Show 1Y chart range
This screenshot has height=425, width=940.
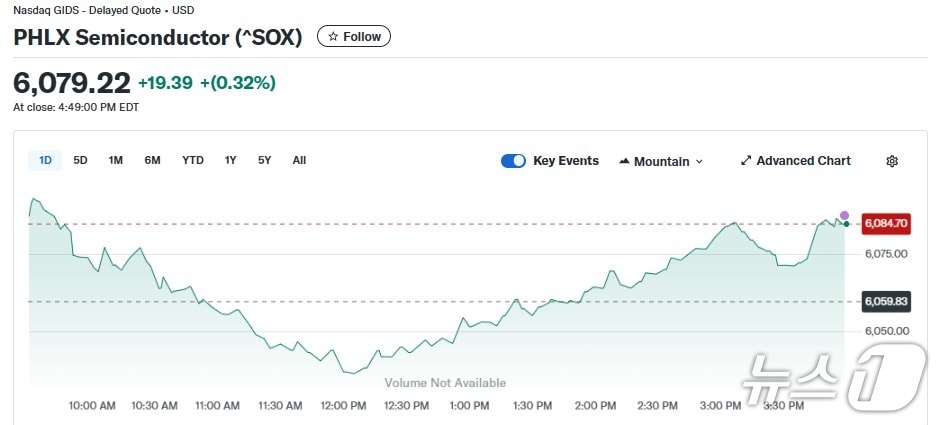(230, 160)
